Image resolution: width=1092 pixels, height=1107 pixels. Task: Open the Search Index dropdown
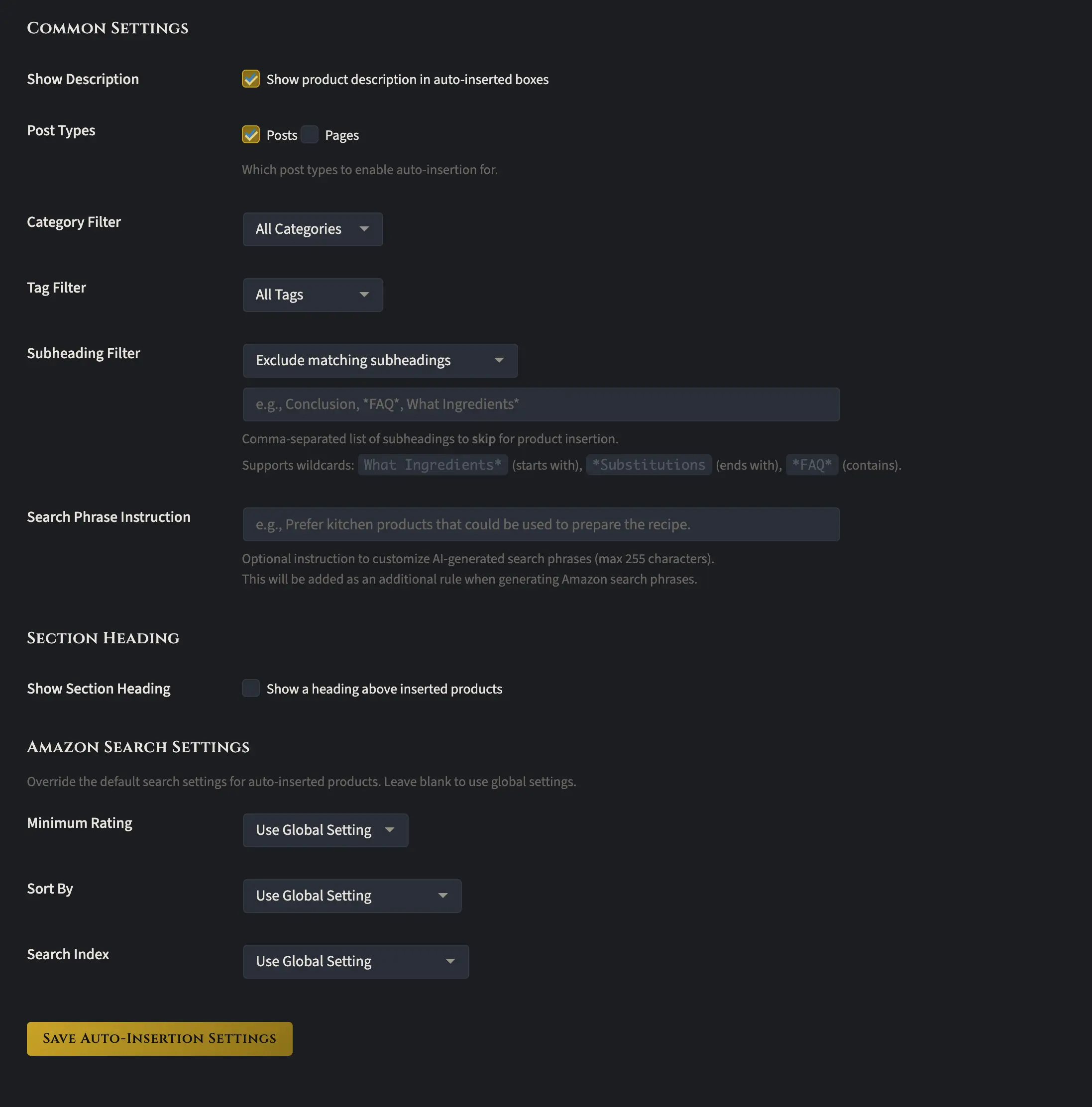[355, 961]
